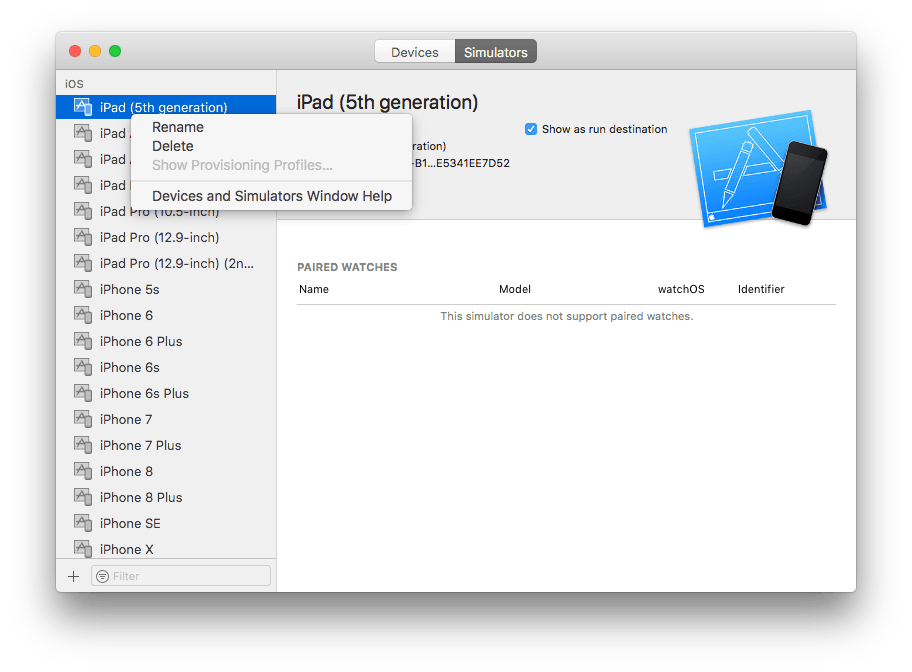
Task: Click the watchOS column header
Action: coord(681,289)
